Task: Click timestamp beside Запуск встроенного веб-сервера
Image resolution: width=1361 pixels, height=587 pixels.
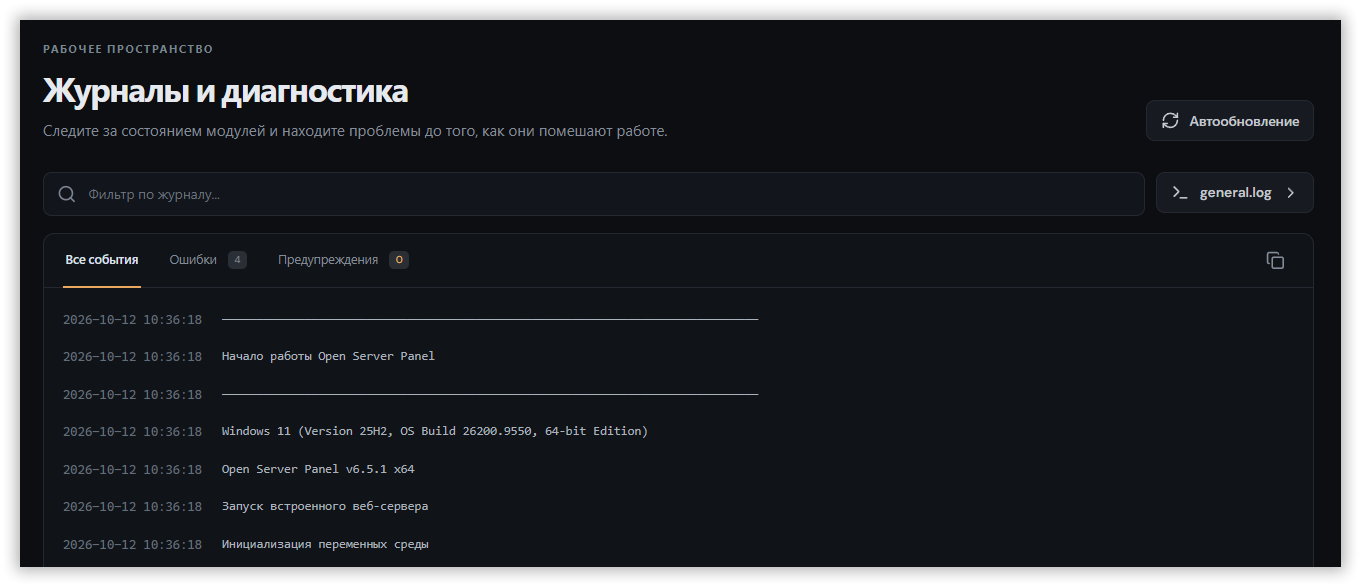Action: [132, 506]
